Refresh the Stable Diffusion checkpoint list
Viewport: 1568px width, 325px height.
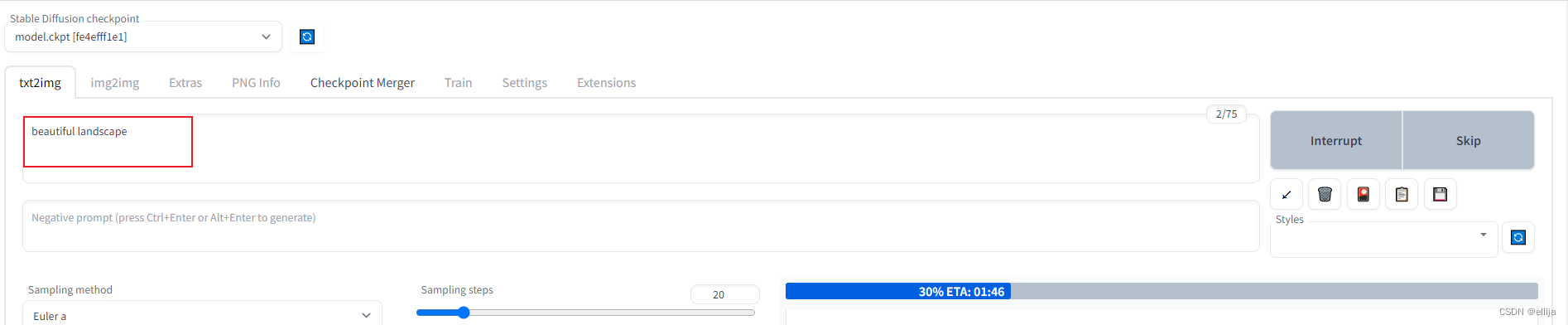(307, 36)
